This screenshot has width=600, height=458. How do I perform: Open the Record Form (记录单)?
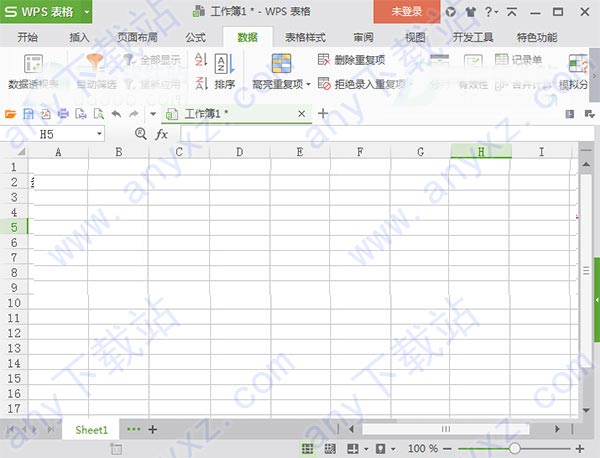point(518,60)
